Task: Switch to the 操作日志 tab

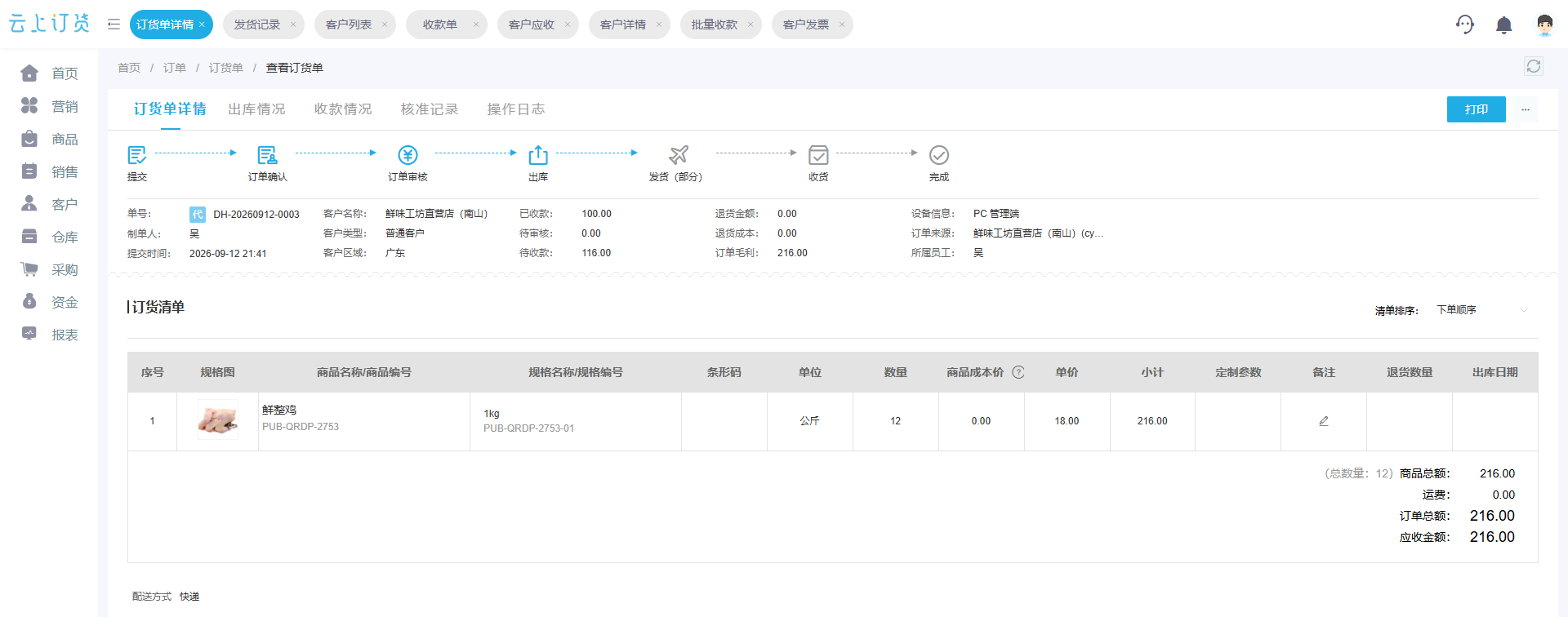Action: pyautogui.click(x=516, y=109)
